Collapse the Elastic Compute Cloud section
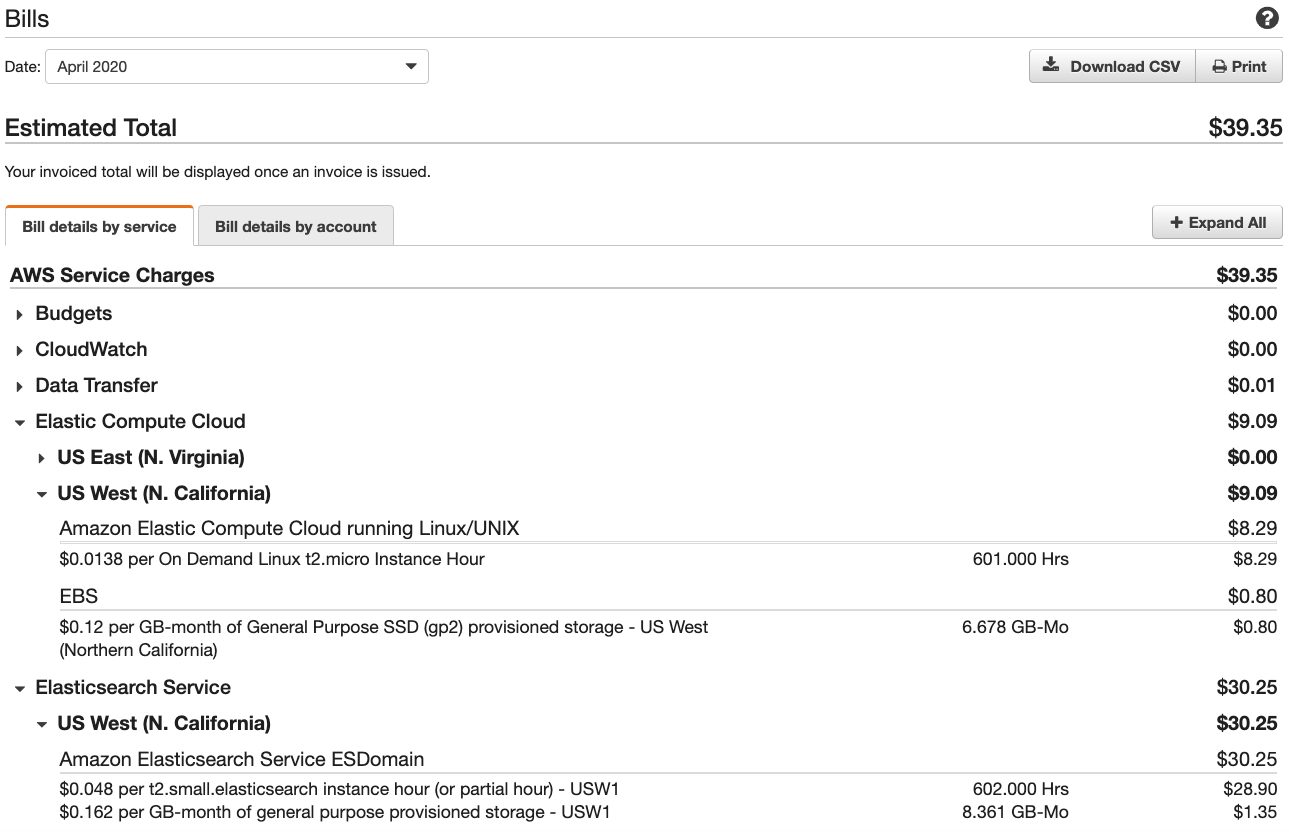Image resolution: width=1289 pixels, height=832 pixels. click(19, 422)
